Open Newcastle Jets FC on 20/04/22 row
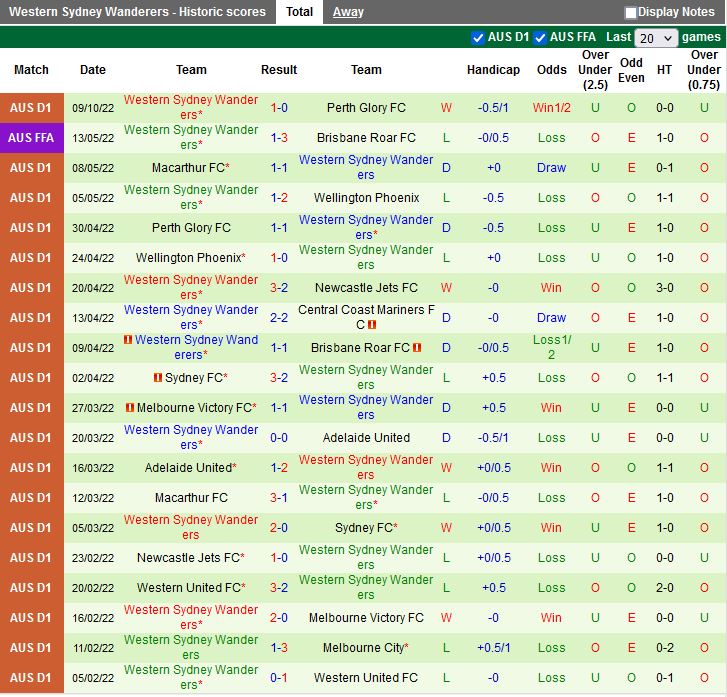The height and width of the screenshot is (697, 727). pos(366,288)
